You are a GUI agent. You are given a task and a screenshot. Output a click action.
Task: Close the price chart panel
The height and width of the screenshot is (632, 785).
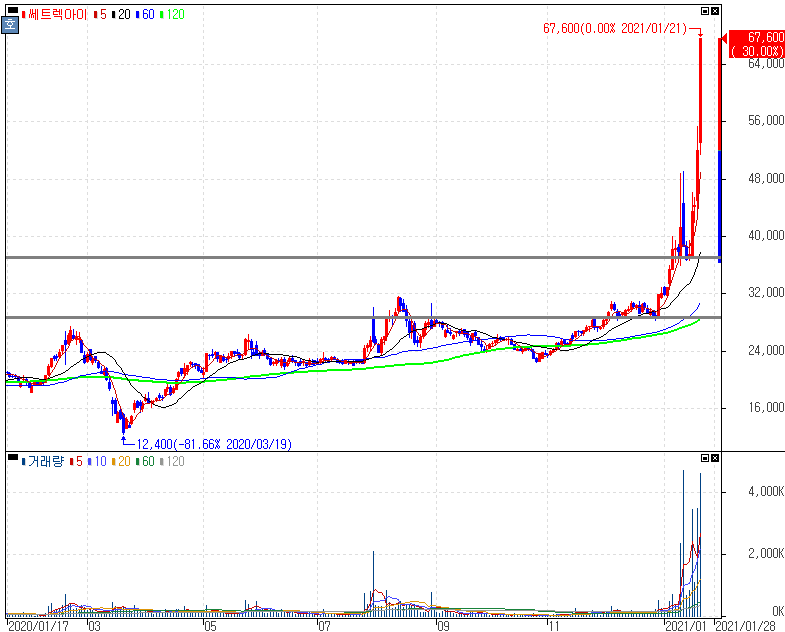coord(715,11)
